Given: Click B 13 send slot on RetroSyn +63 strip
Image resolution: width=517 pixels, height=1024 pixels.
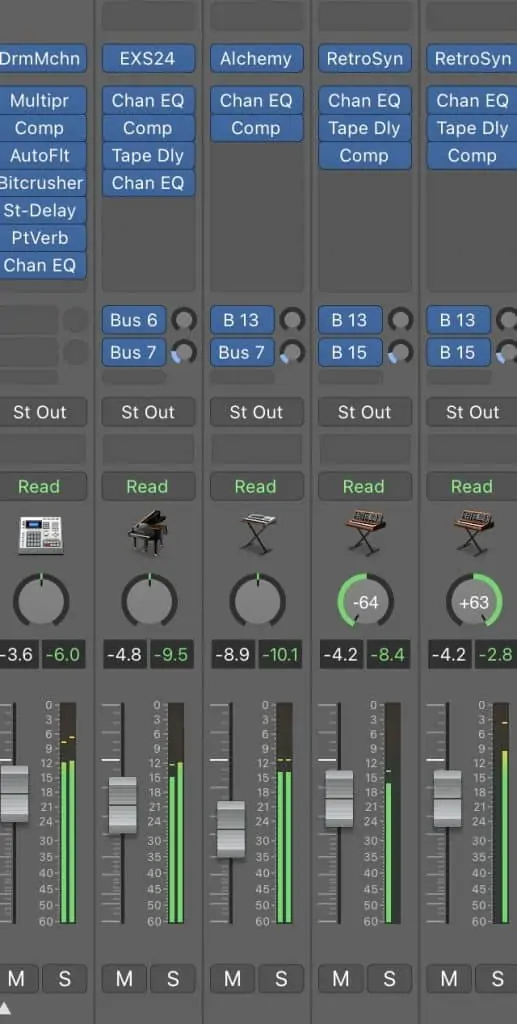Looking at the screenshot, I should click(x=459, y=320).
